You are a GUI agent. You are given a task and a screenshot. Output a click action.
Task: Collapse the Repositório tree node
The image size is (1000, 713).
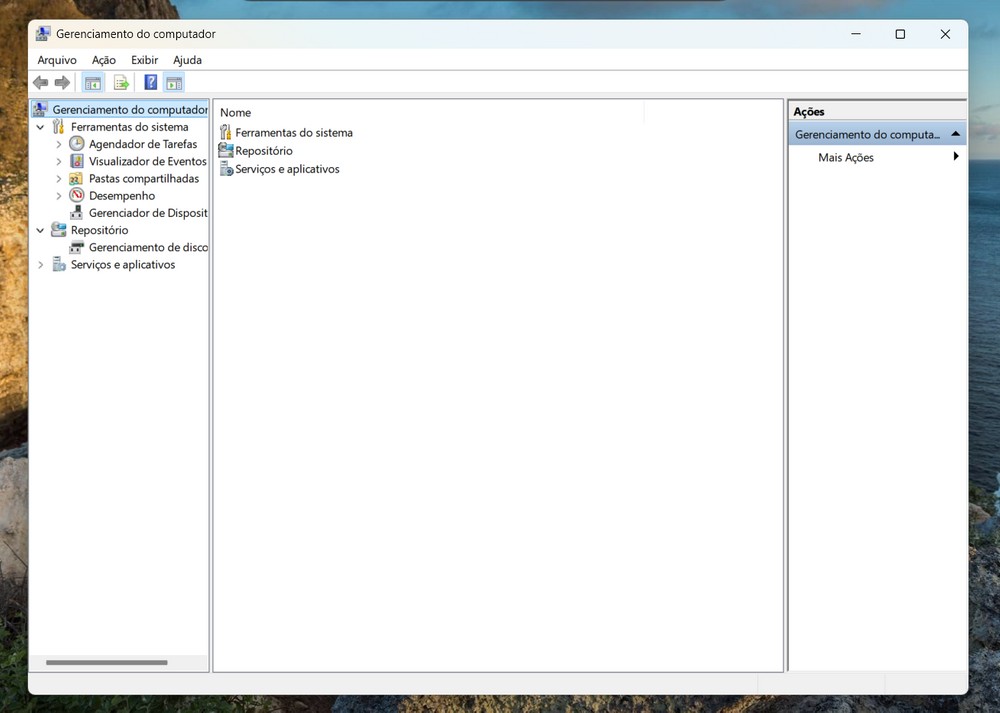click(40, 230)
